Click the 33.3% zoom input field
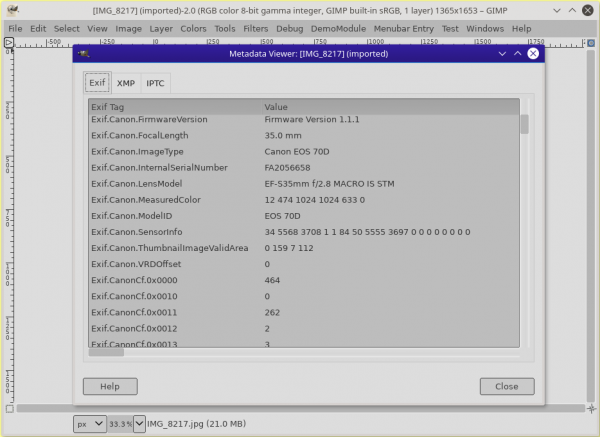 coord(120,424)
